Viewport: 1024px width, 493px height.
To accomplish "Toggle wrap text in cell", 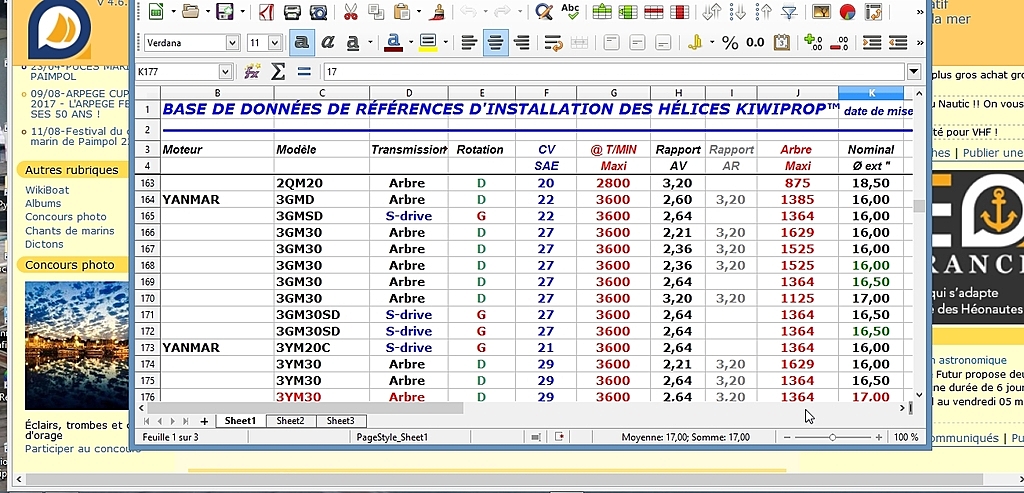I will coord(553,43).
